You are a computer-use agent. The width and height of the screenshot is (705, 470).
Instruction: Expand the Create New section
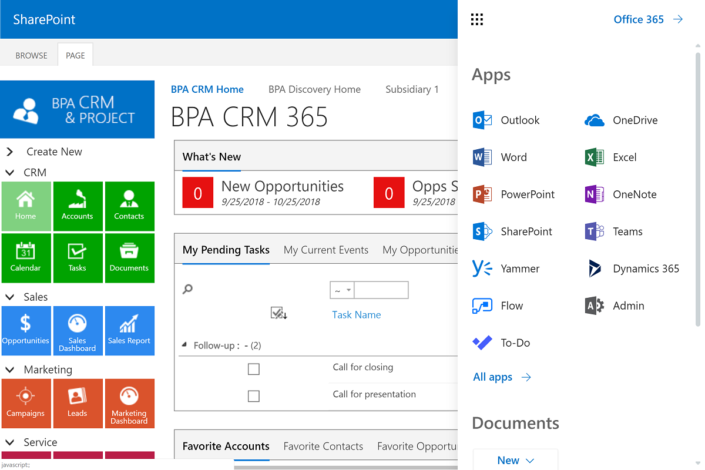[10, 152]
